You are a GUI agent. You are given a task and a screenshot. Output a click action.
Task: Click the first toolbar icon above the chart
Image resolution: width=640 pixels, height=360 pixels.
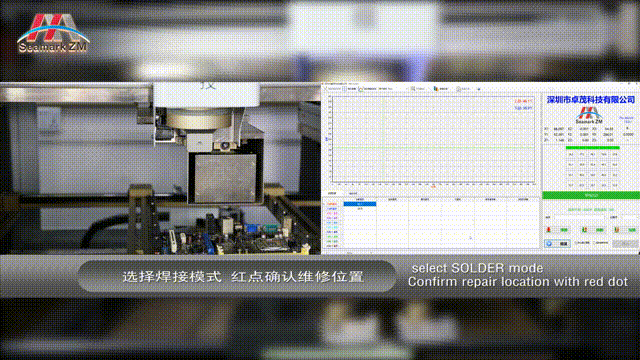pos(326,89)
